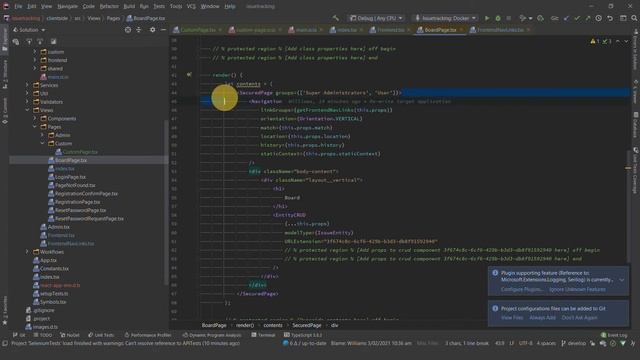This screenshot has width=640, height=360.
Task: Click View Files in Git notification
Action: tap(512, 318)
